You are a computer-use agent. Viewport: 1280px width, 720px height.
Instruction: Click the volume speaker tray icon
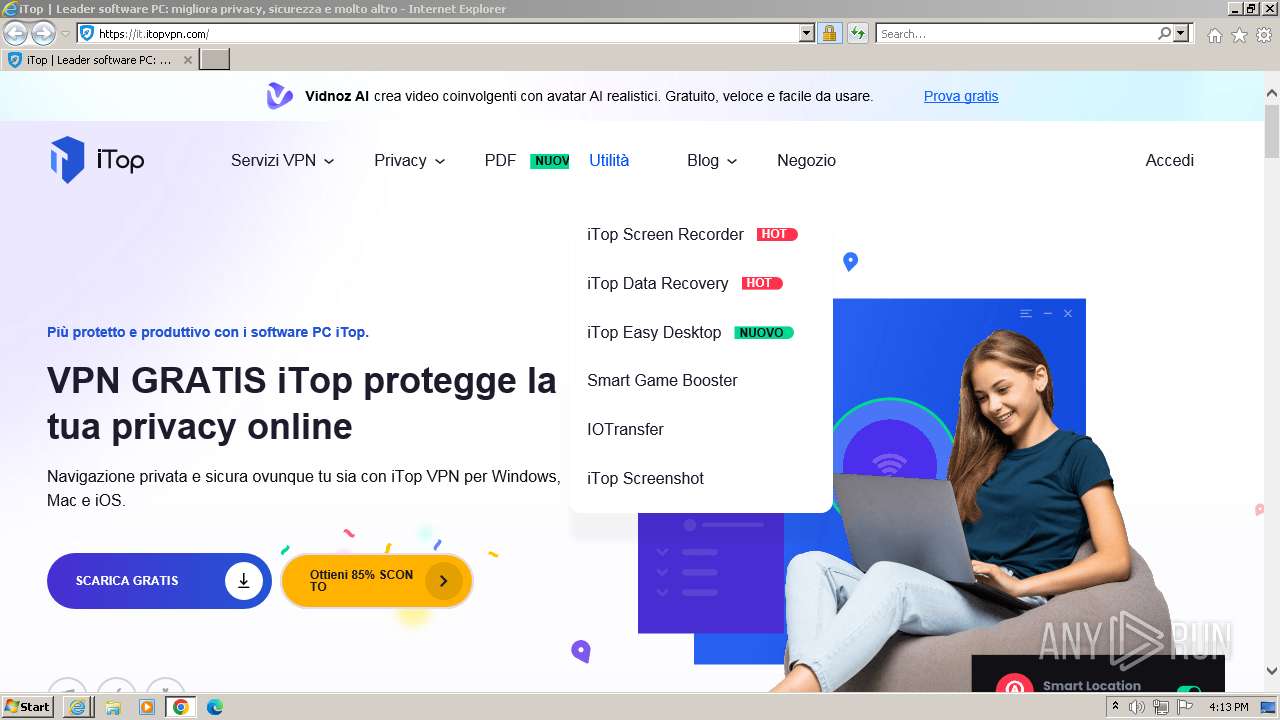[1136, 707]
